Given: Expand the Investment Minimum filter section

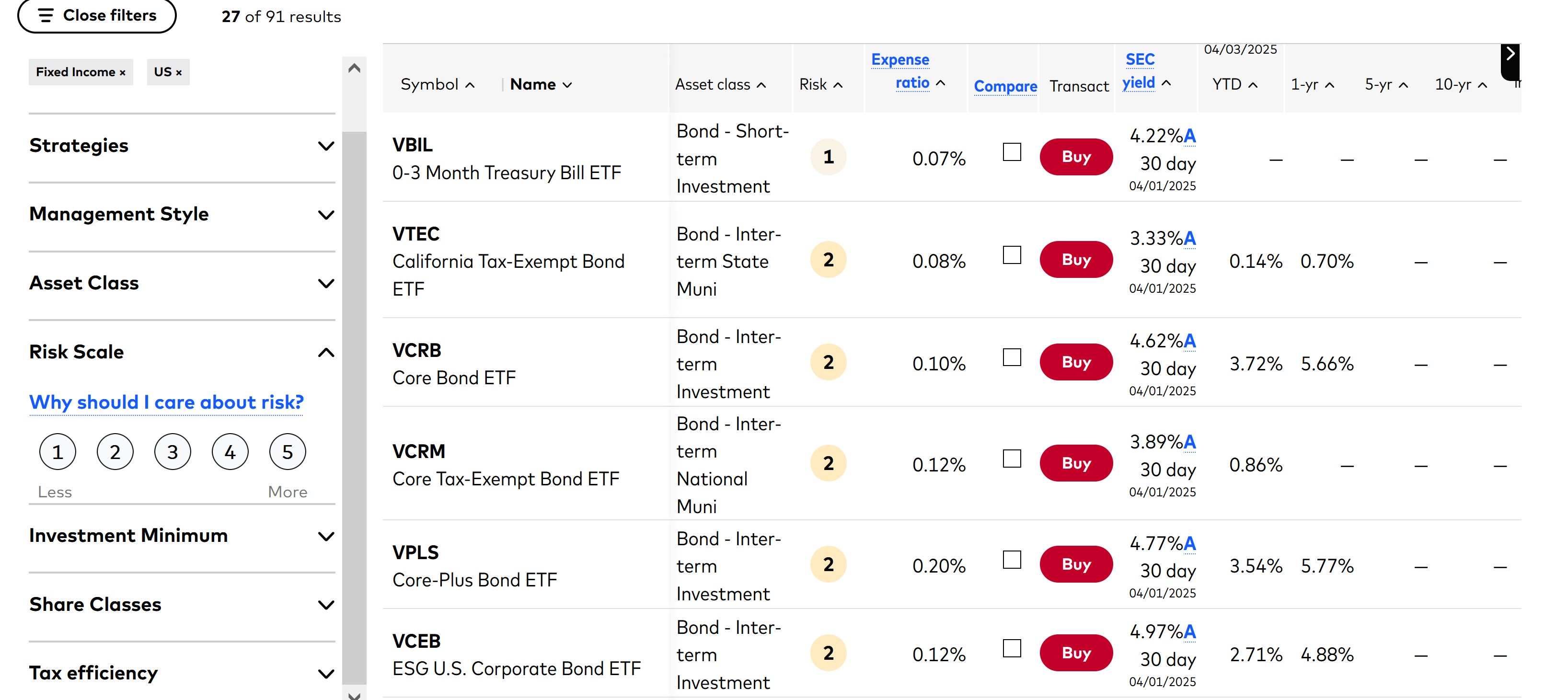Looking at the screenshot, I should coord(182,536).
